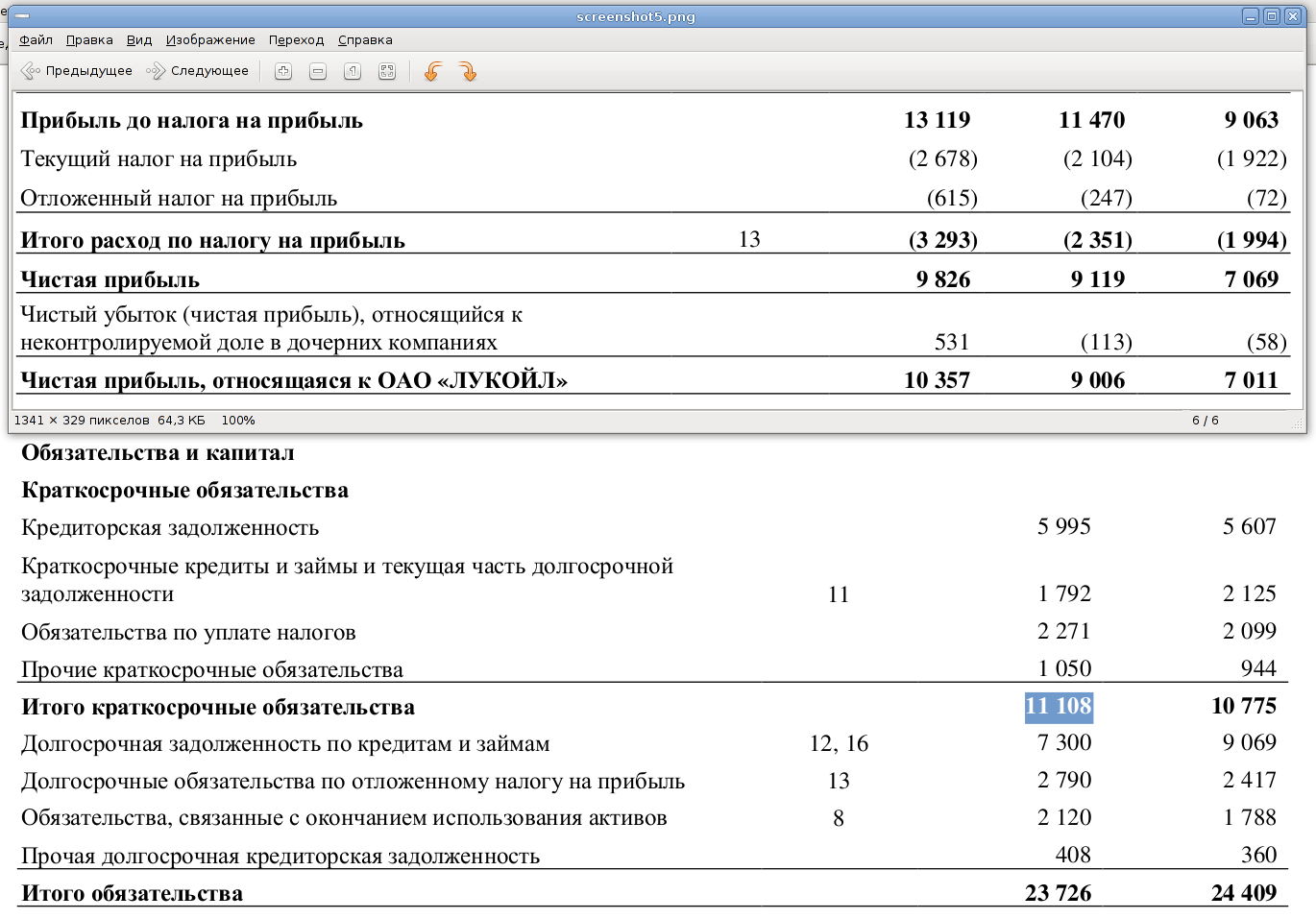Click the value 5 995 in document
Screen dimensions: 1316x919
tap(1064, 526)
